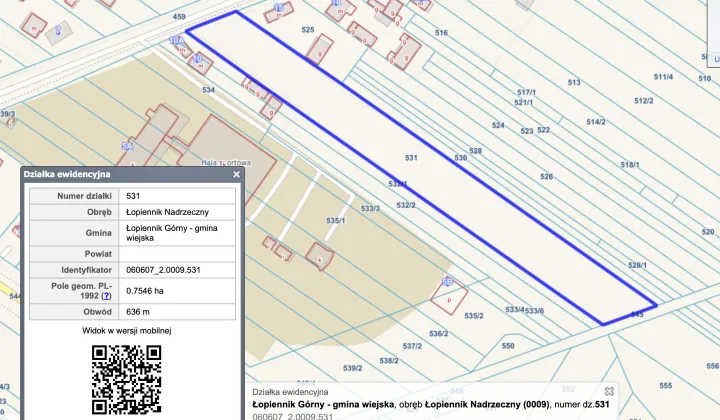720x420 pixels.
Task: Open the Widok w wersji mobilnej link
Action: (127, 330)
